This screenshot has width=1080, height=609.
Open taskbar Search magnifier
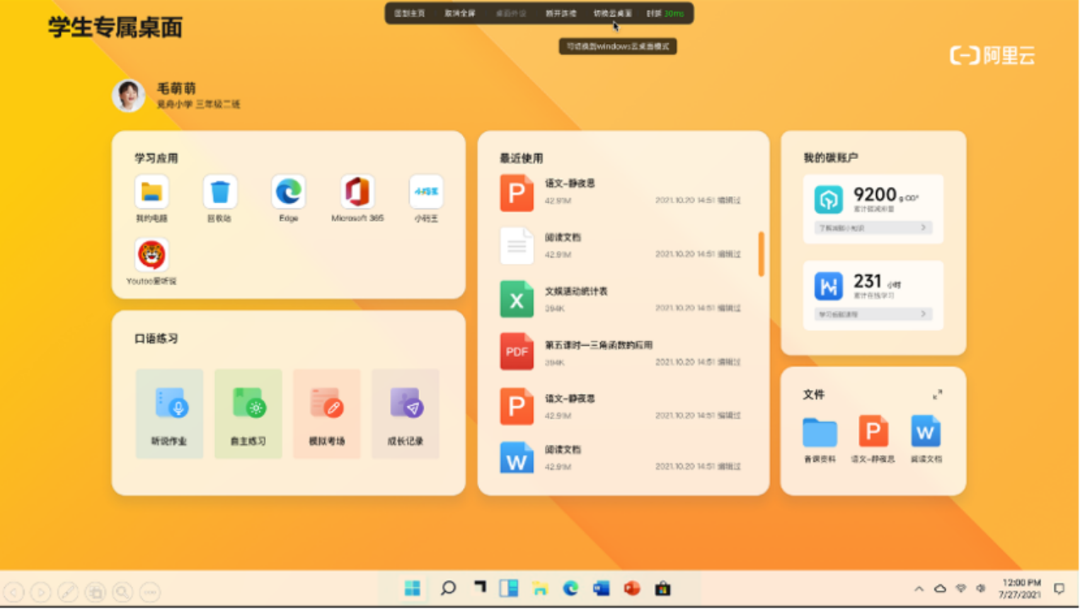coord(448,588)
